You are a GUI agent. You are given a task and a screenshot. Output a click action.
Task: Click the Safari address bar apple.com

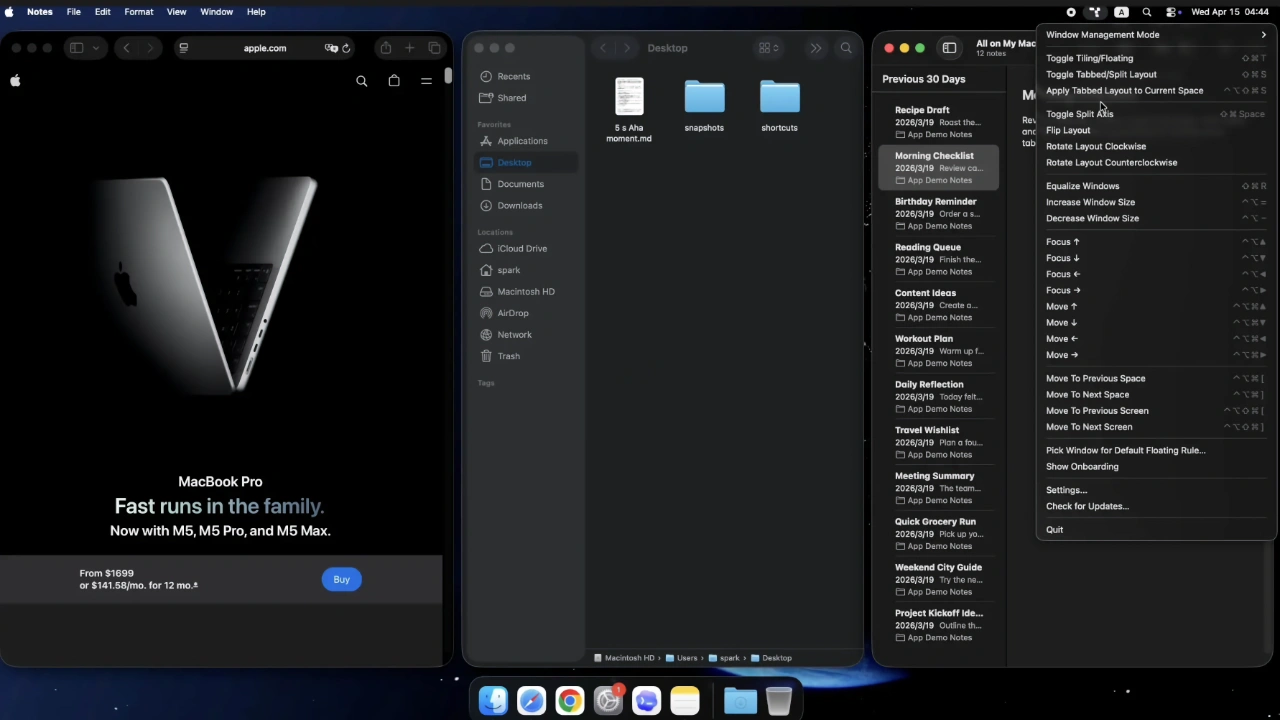(x=265, y=48)
